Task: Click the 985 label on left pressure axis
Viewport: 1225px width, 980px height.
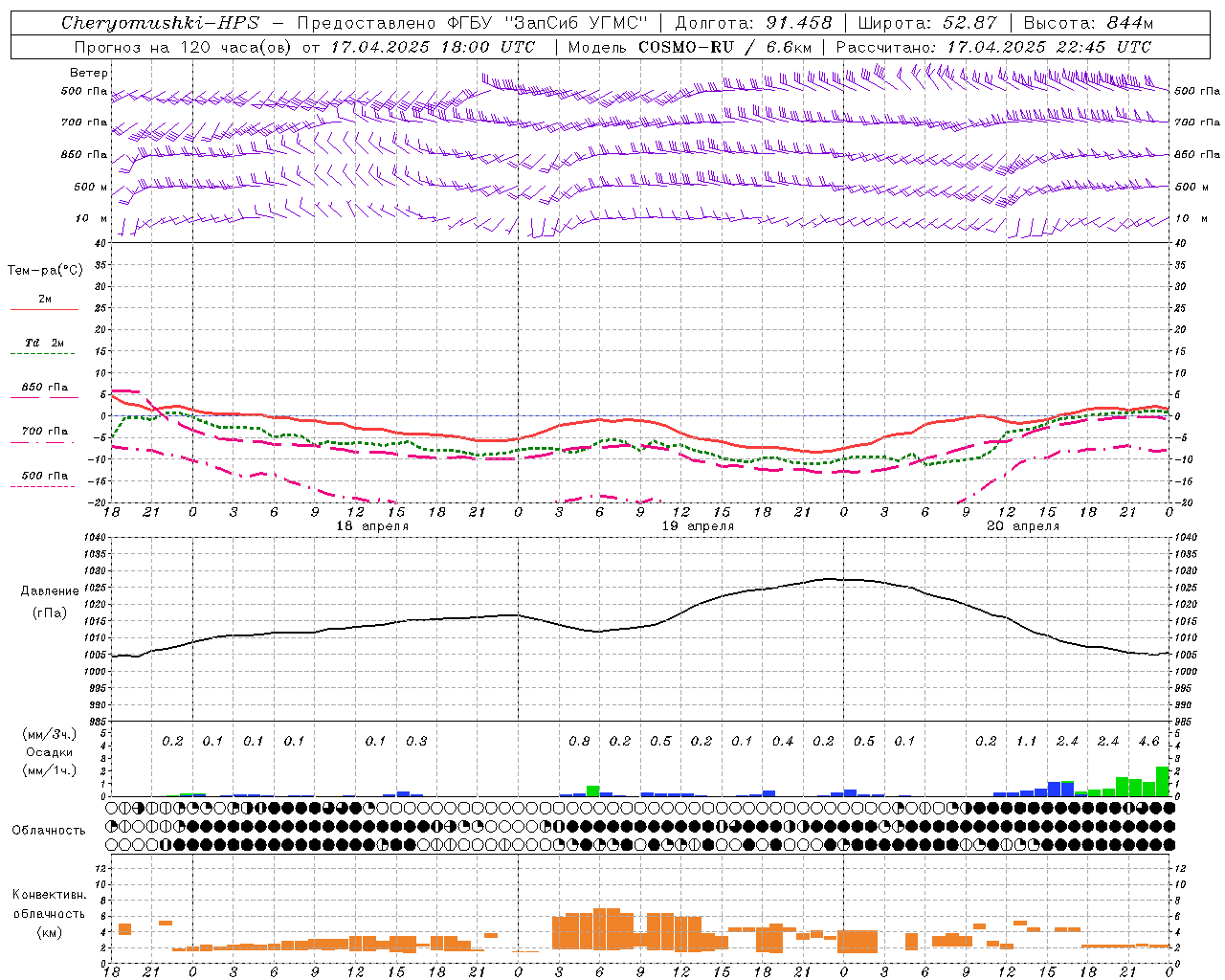Action: click(x=96, y=722)
